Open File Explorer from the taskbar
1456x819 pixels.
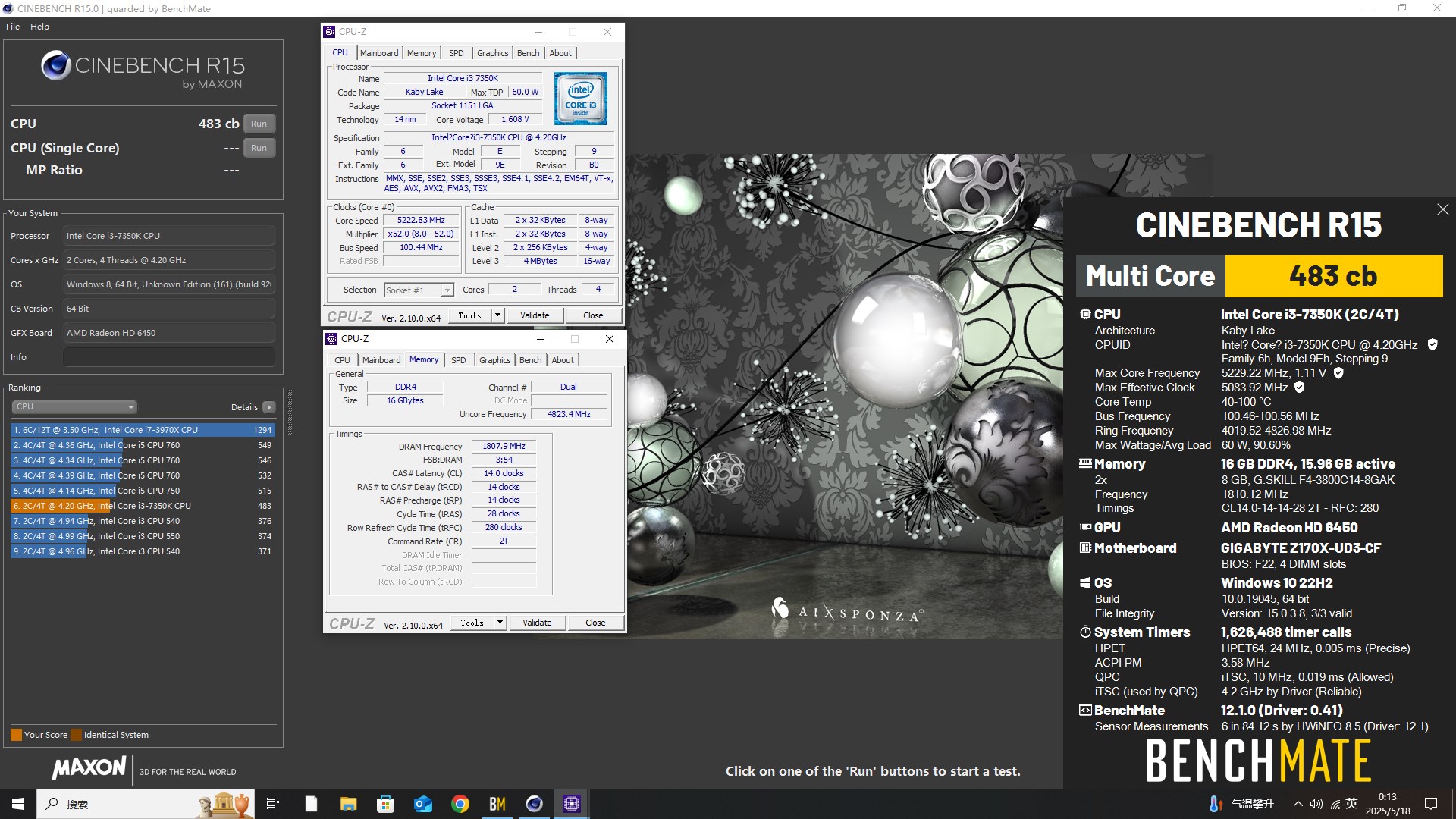[348, 804]
